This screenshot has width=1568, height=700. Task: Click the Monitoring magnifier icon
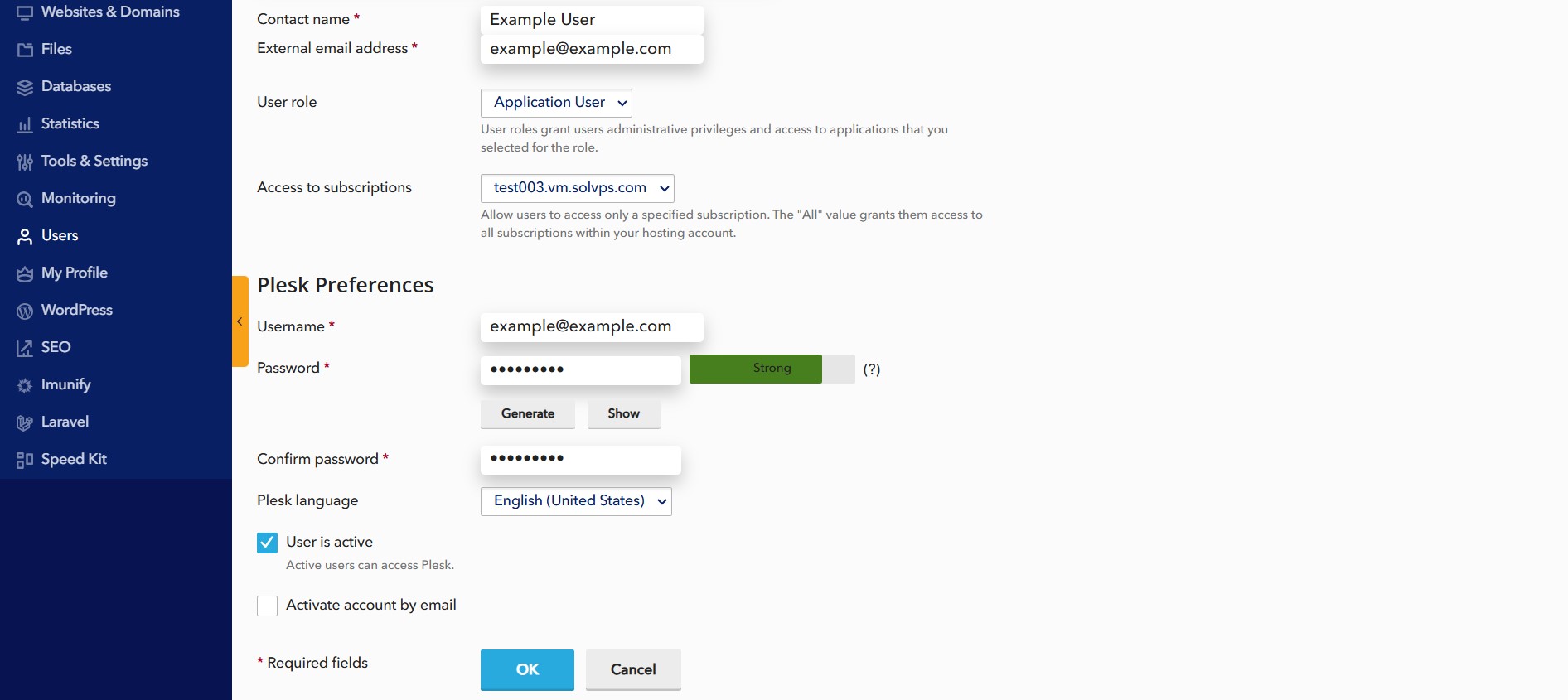click(x=25, y=199)
